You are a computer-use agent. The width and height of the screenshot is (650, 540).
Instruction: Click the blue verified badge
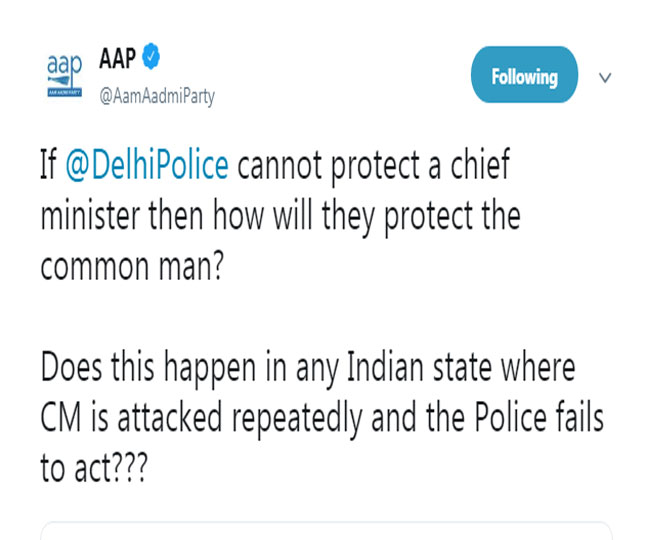point(150,57)
